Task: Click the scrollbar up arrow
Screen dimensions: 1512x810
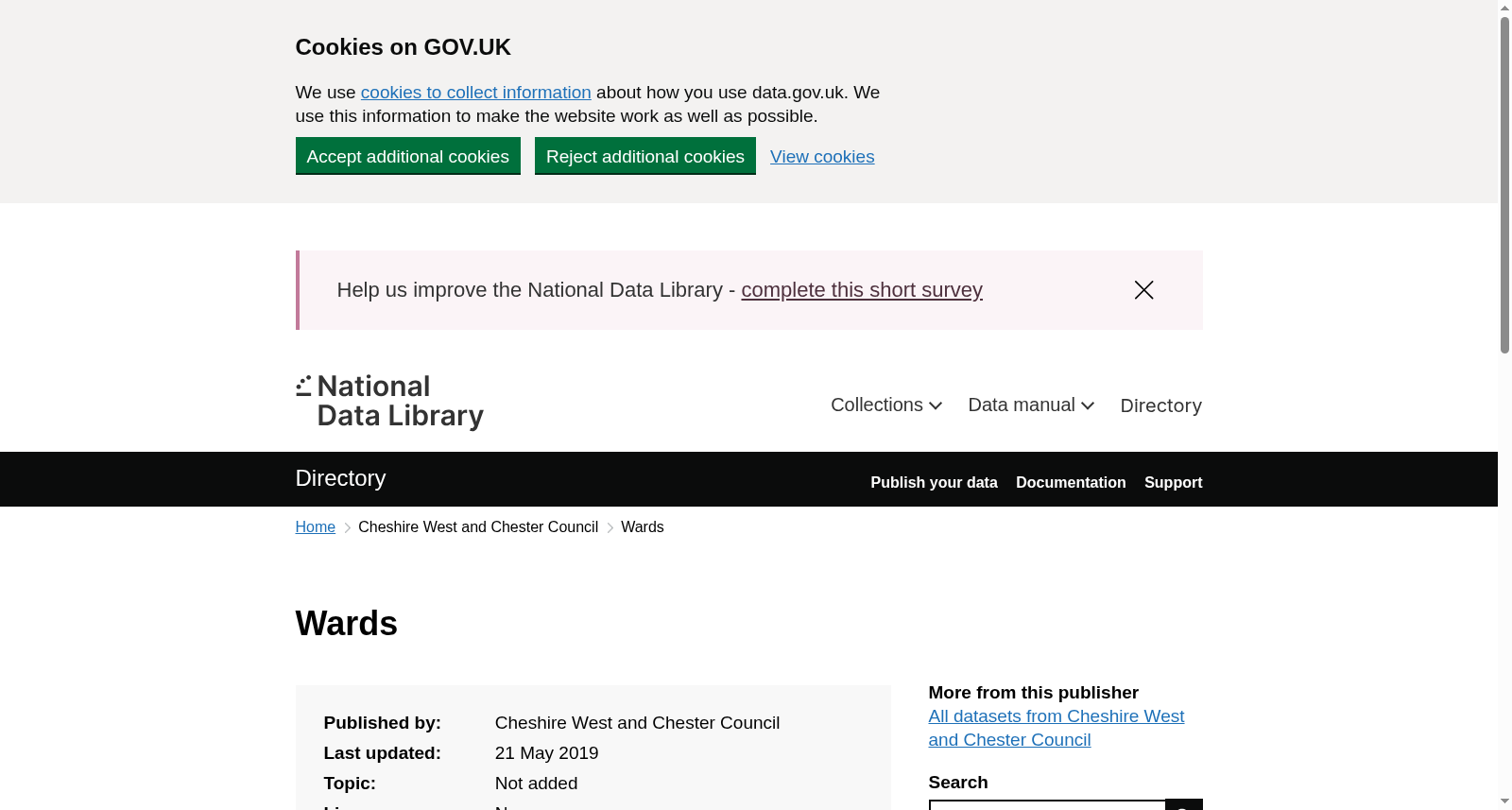Action: 1504,8
